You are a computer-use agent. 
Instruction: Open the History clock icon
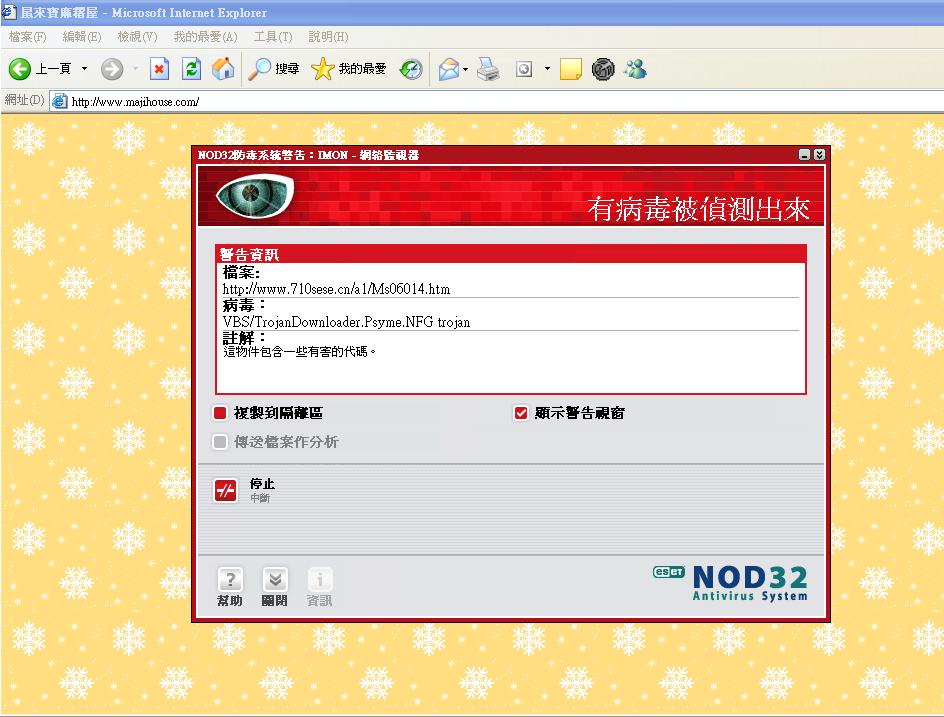tap(411, 69)
